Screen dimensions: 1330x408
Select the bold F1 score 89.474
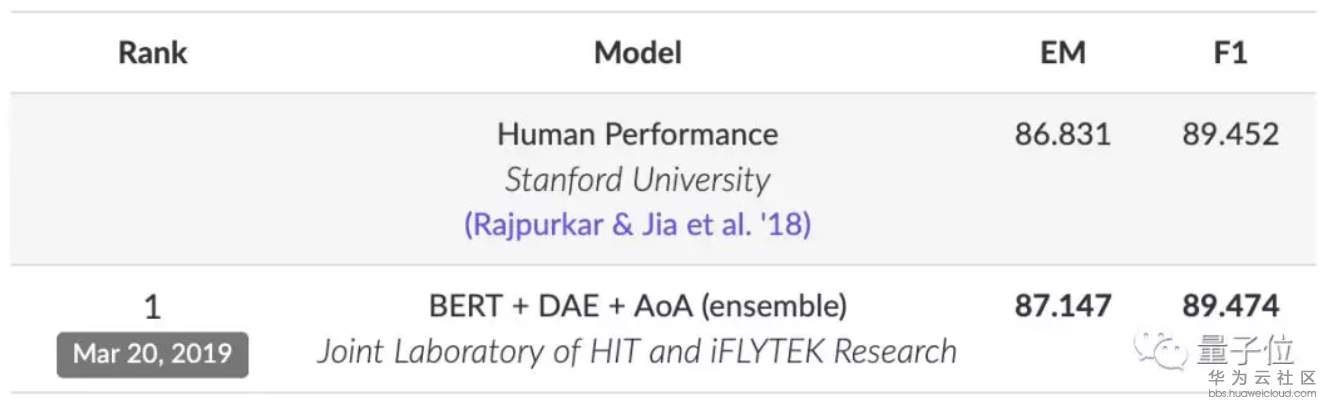coord(1229,306)
